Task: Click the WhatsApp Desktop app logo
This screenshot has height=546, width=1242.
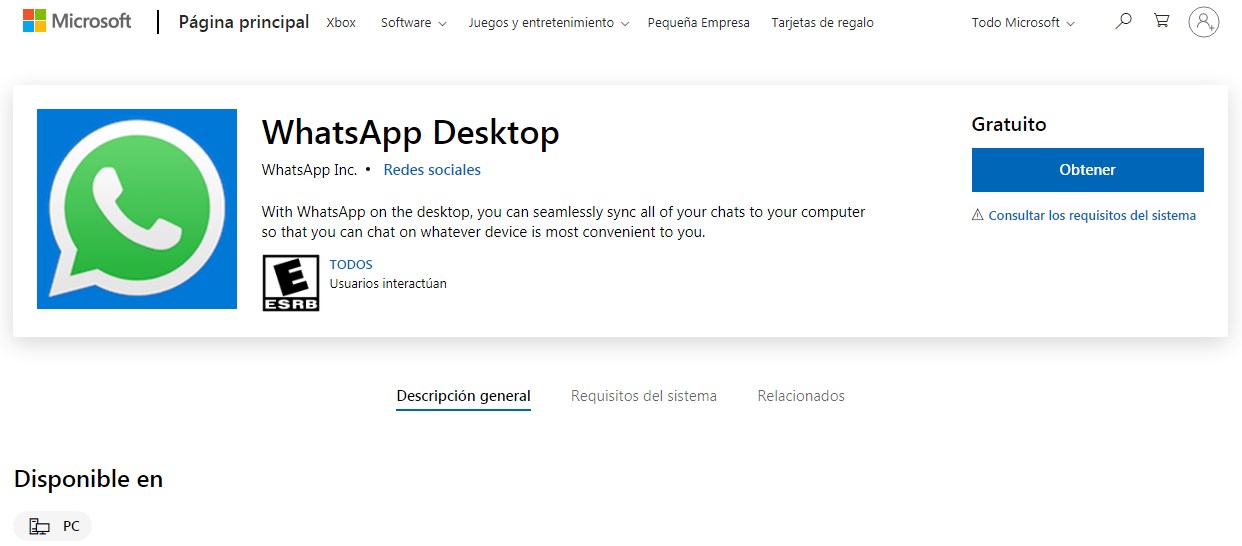Action: click(137, 209)
